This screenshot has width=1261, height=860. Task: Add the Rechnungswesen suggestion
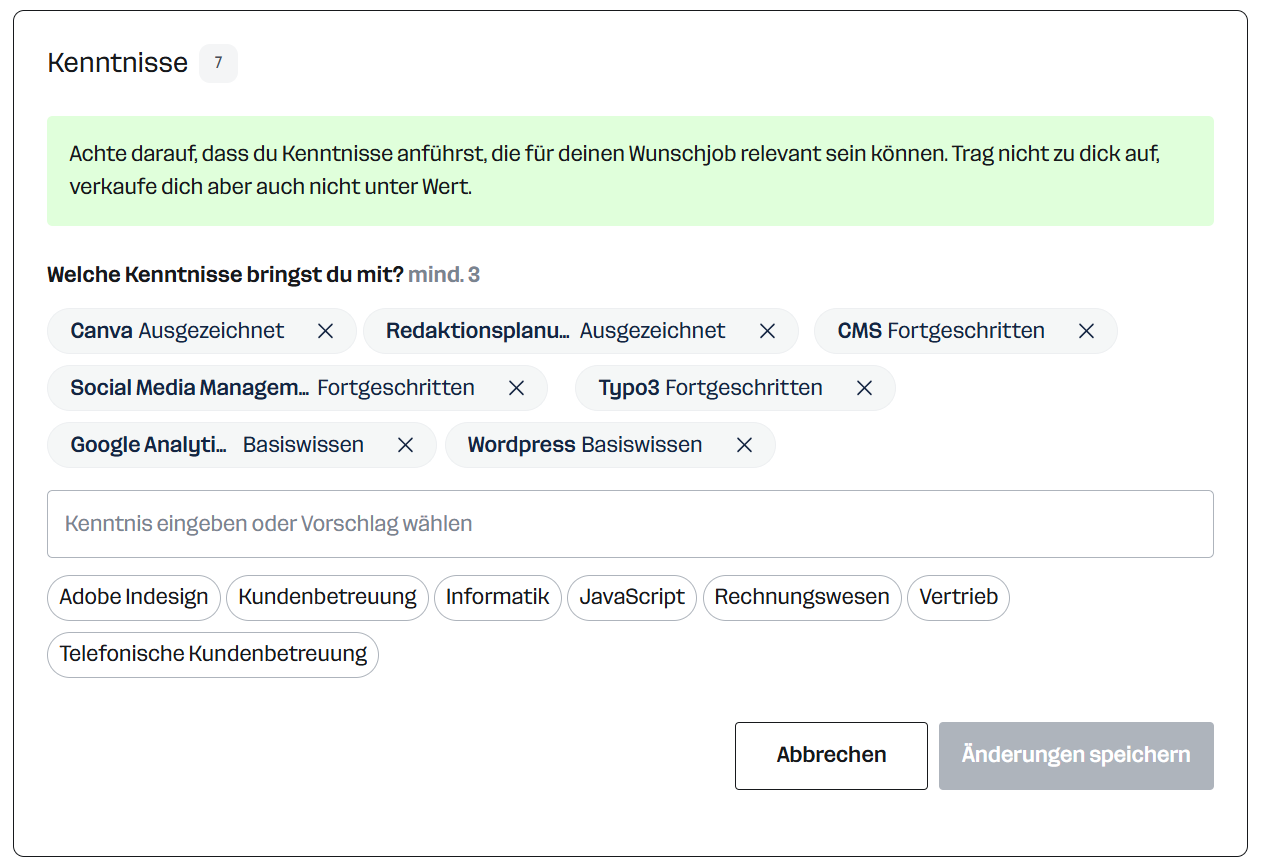click(x=802, y=598)
